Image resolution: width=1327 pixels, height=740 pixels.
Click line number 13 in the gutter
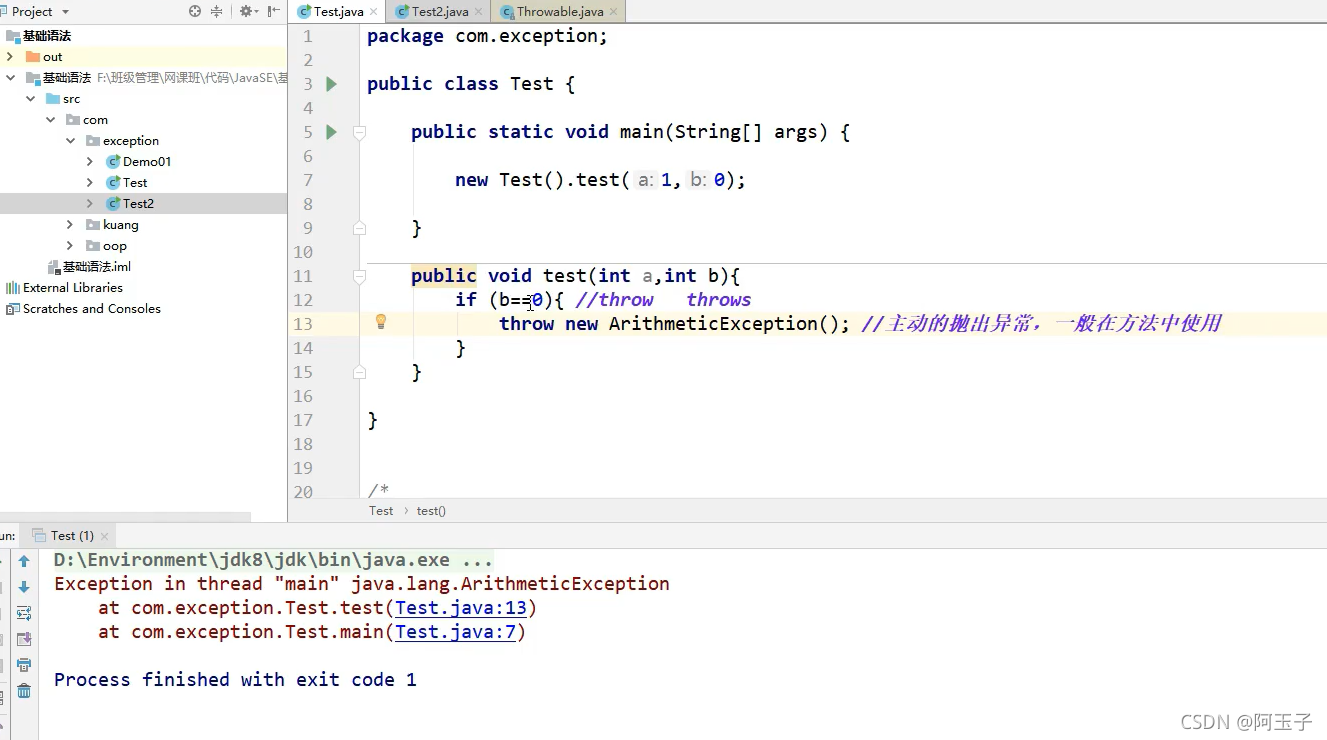click(302, 324)
